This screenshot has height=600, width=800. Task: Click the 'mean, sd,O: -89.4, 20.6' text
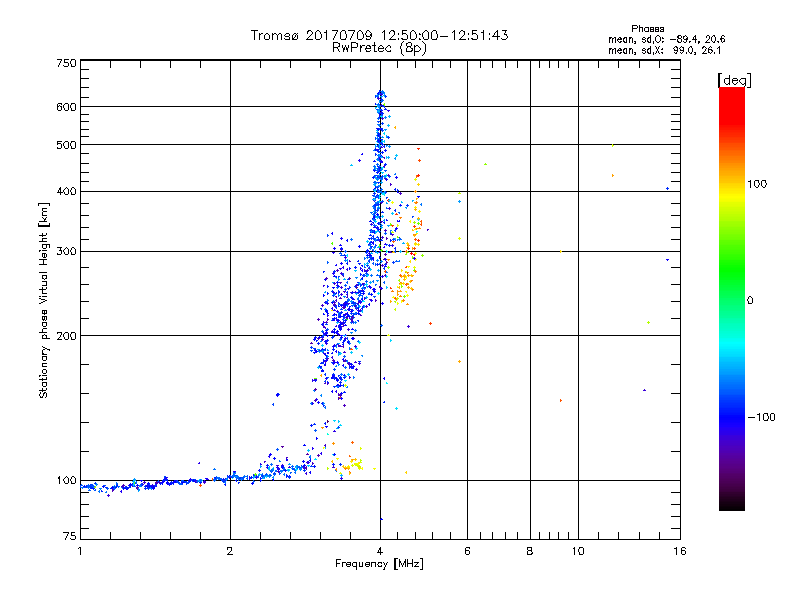(666, 39)
